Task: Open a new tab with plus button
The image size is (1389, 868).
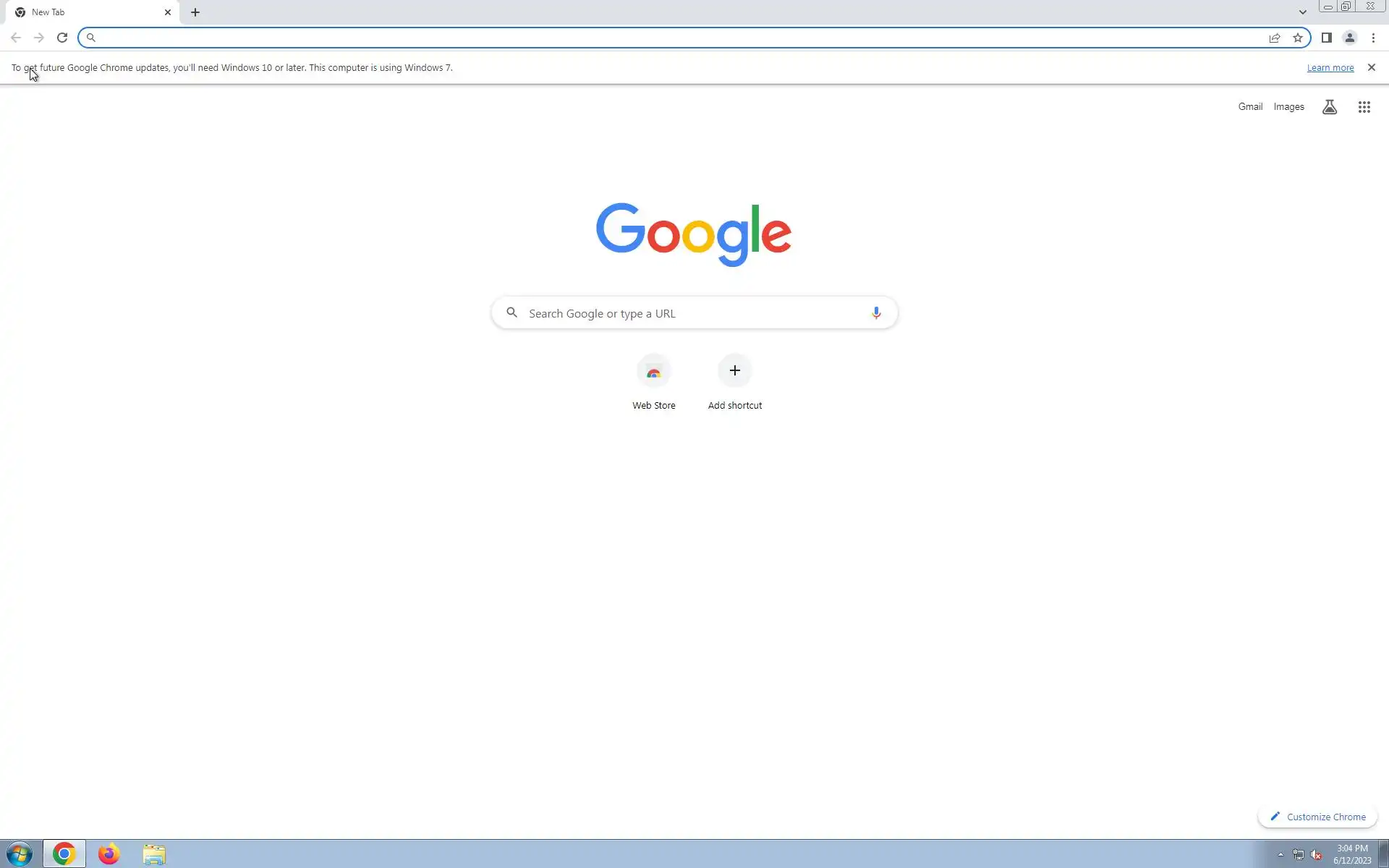Action: [x=195, y=12]
